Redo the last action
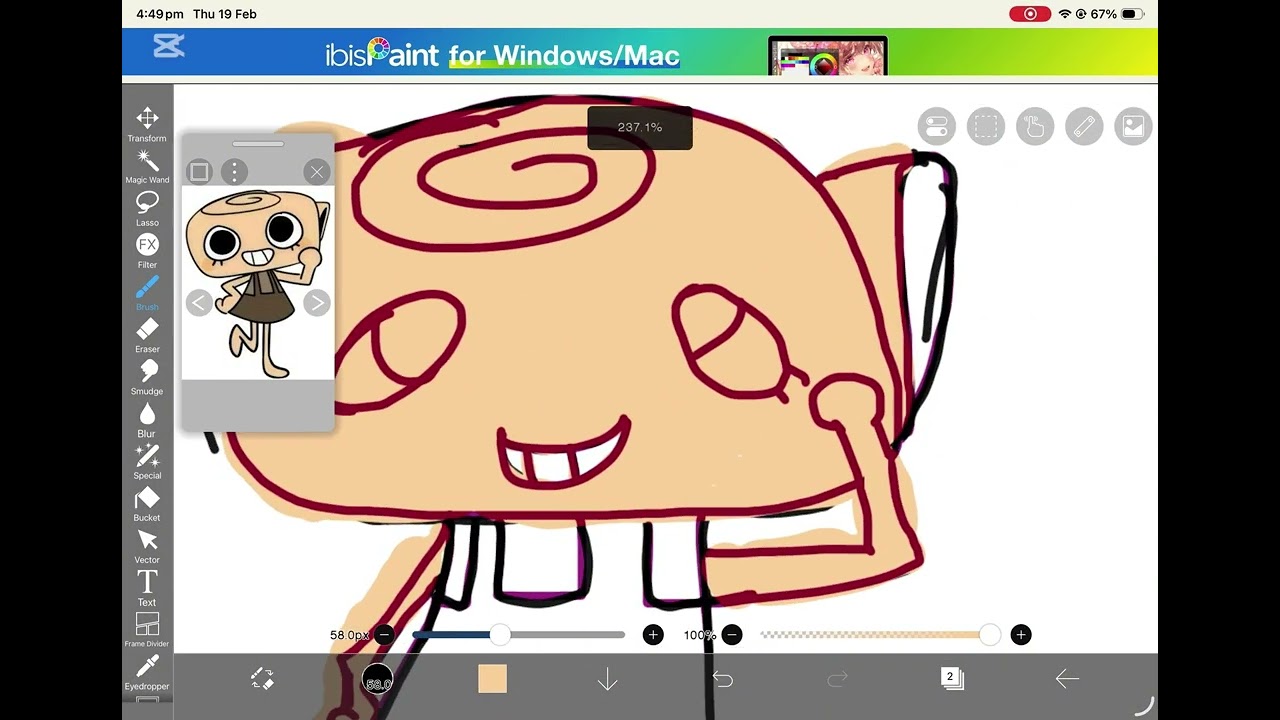Screen dimensions: 1280x720 tap(837, 679)
